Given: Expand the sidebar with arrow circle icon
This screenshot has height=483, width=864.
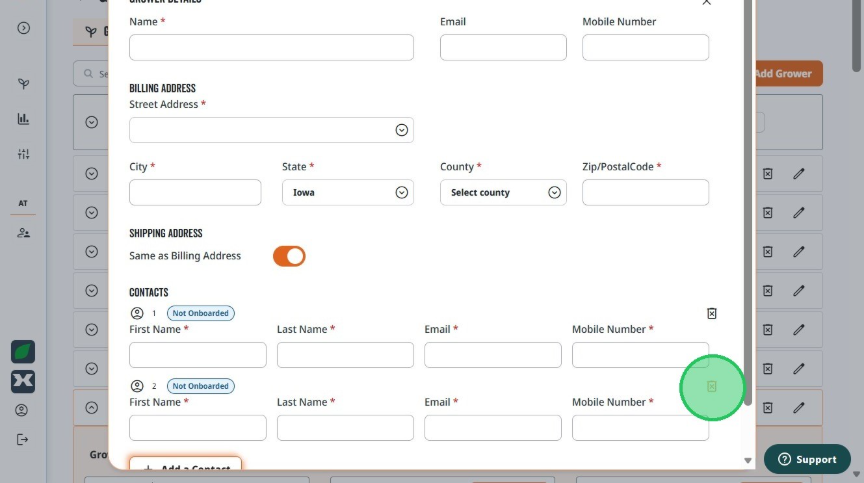Looking at the screenshot, I should [23, 28].
